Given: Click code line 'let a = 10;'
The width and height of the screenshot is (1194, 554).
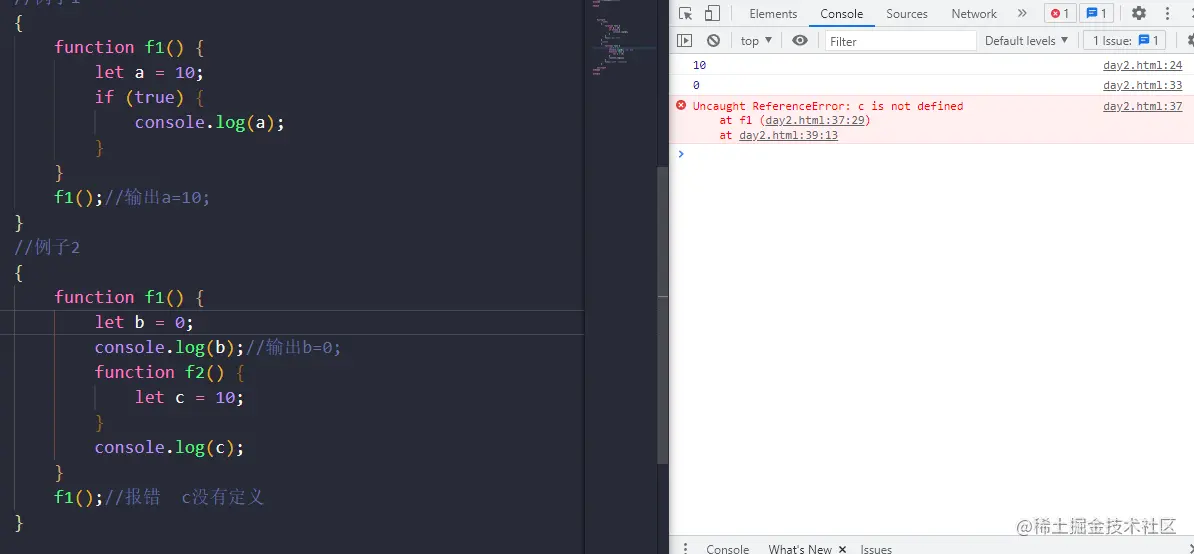Looking at the screenshot, I should click(149, 72).
